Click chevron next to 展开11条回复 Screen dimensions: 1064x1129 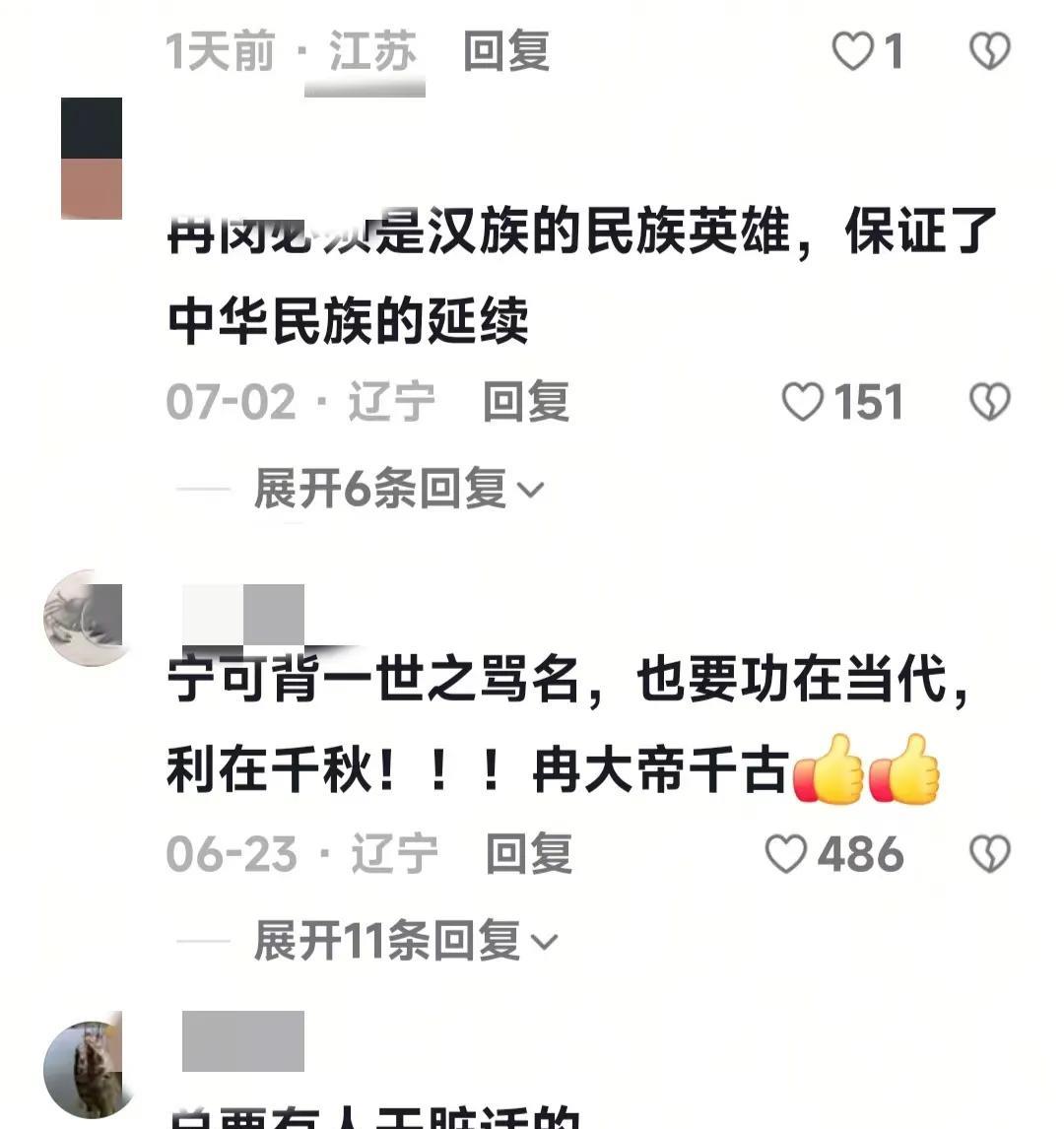click(x=544, y=942)
